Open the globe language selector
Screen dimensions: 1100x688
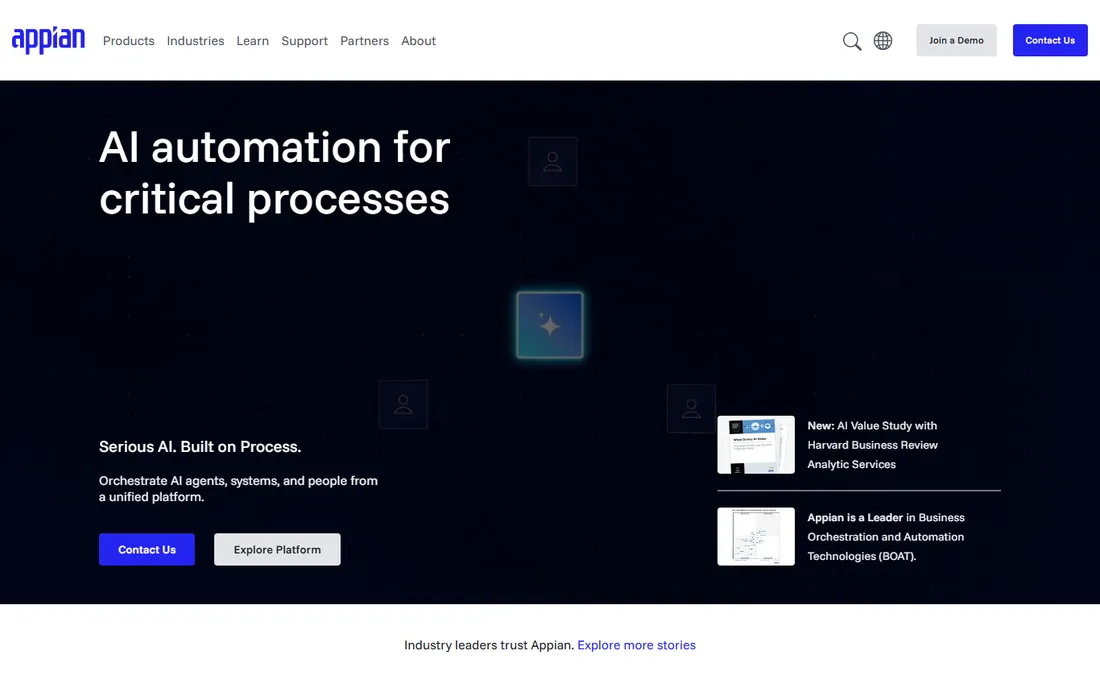[883, 41]
